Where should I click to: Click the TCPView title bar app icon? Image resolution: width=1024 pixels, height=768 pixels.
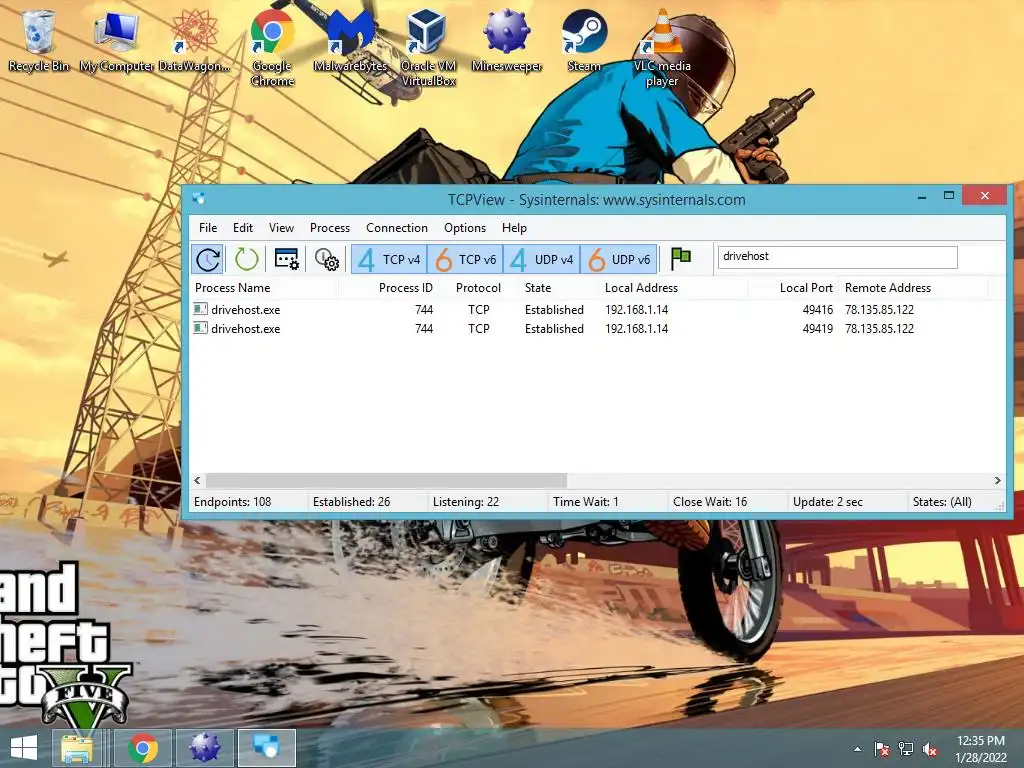coord(199,199)
